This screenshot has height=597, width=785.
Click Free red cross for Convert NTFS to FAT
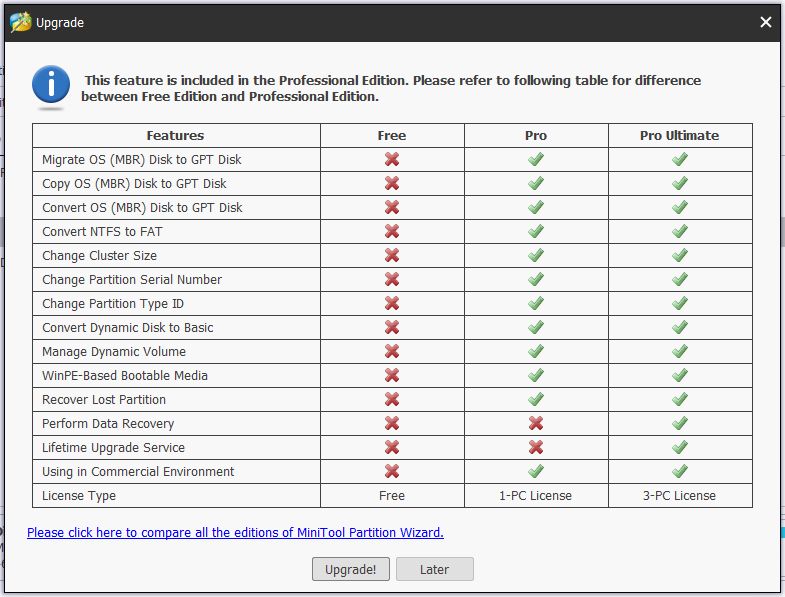(392, 231)
